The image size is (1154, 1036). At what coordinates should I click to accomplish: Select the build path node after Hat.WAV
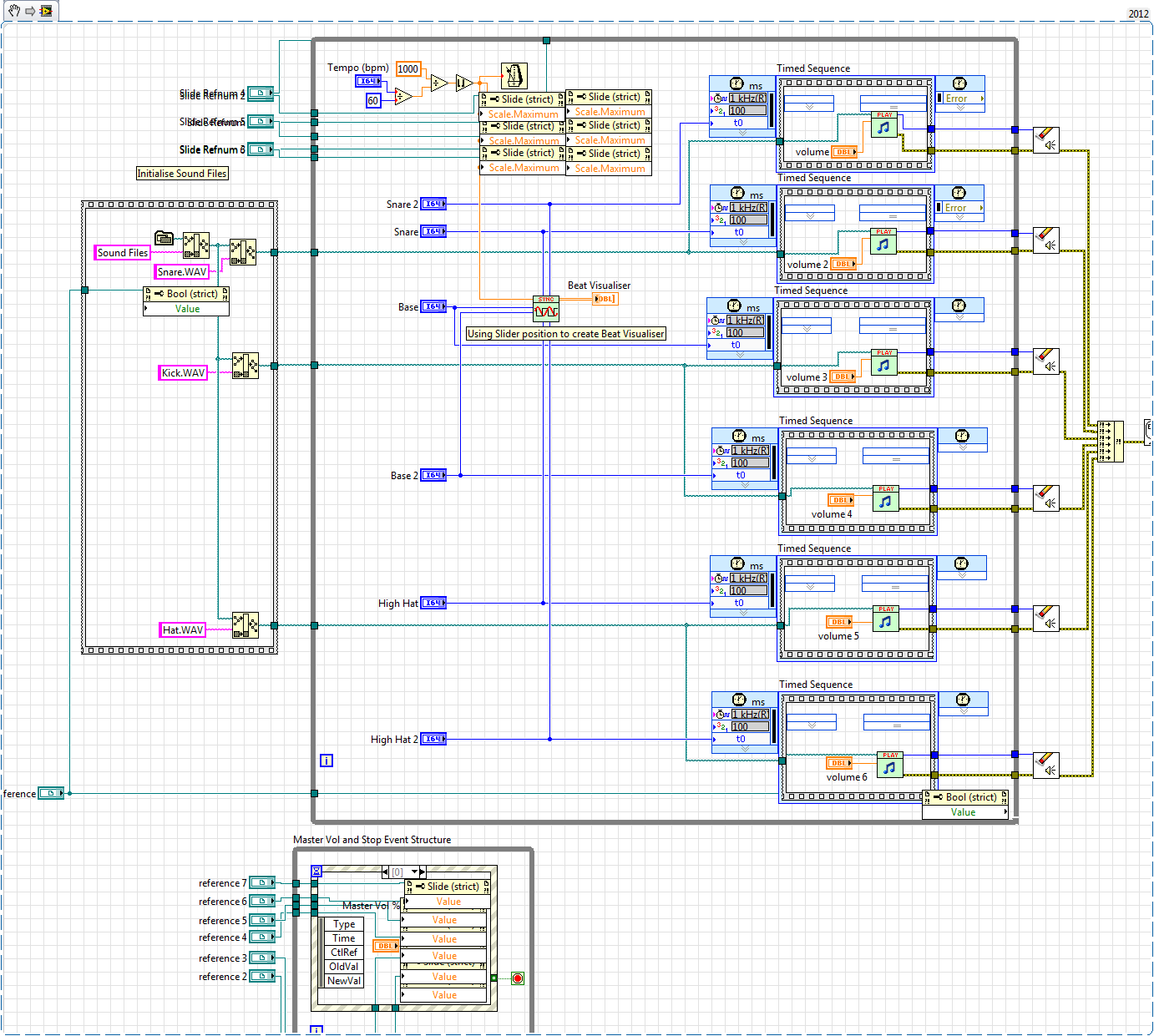(245, 625)
